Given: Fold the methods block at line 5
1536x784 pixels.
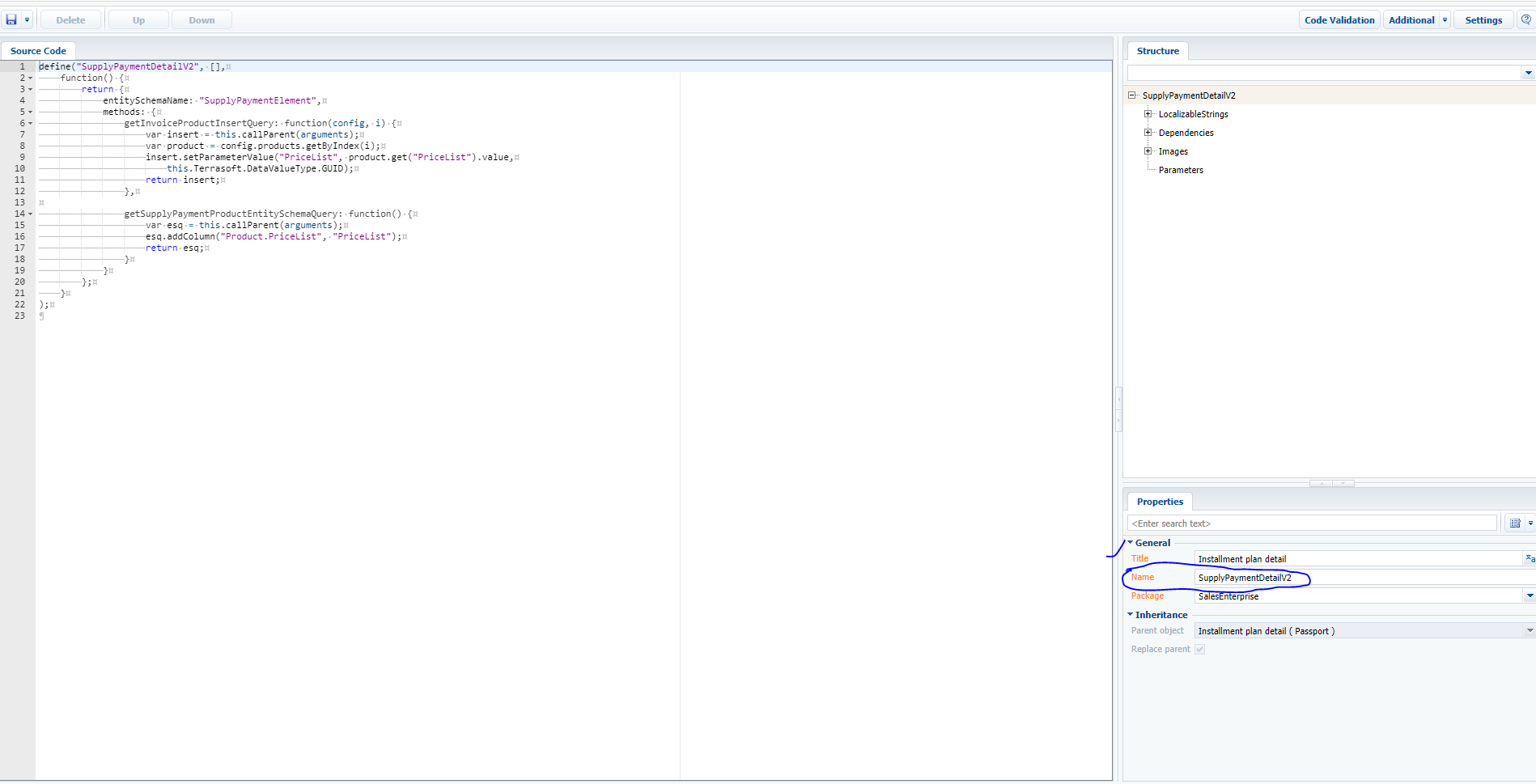Looking at the screenshot, I should (31, 112).
